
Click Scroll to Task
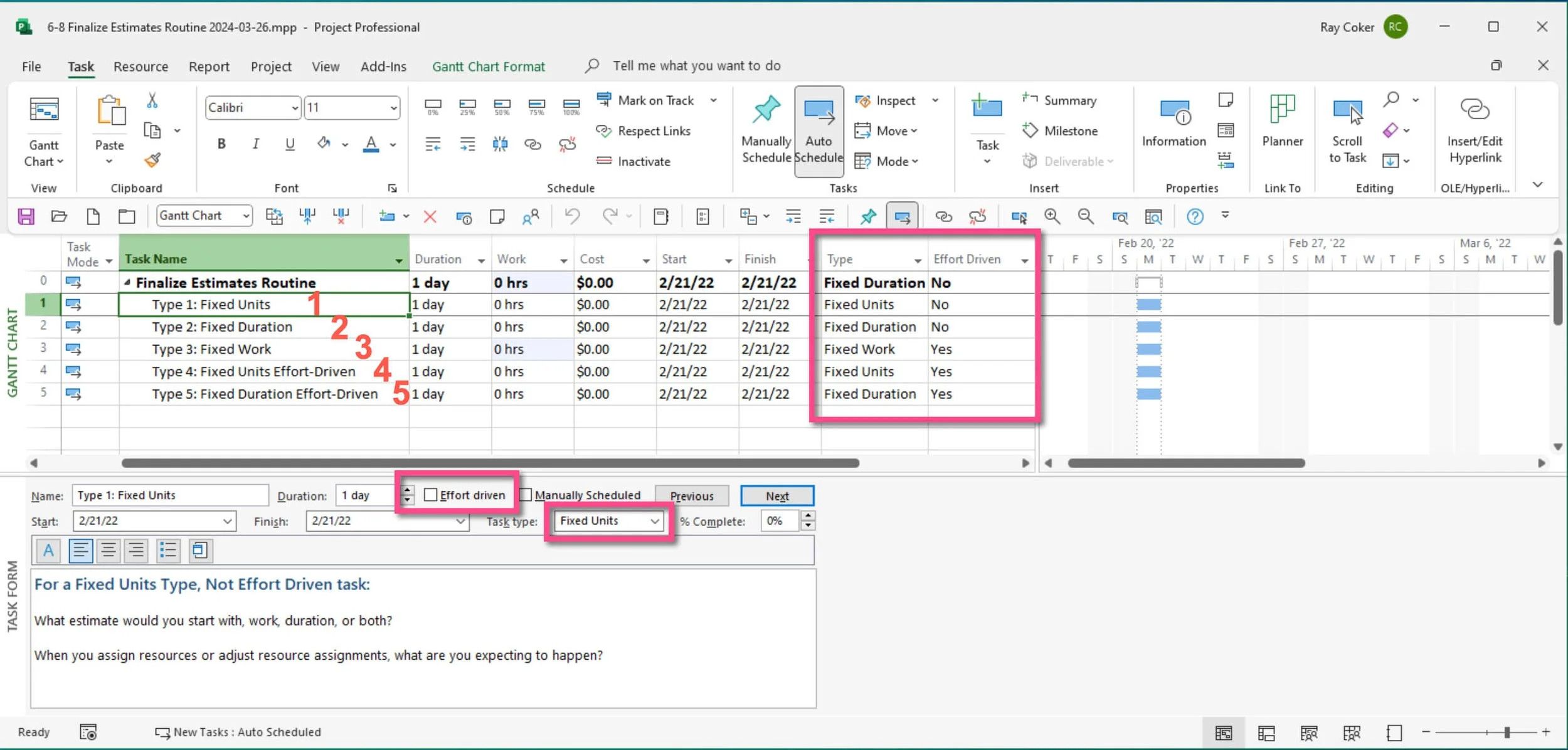pyautogui.click(x=1347, y=130)
